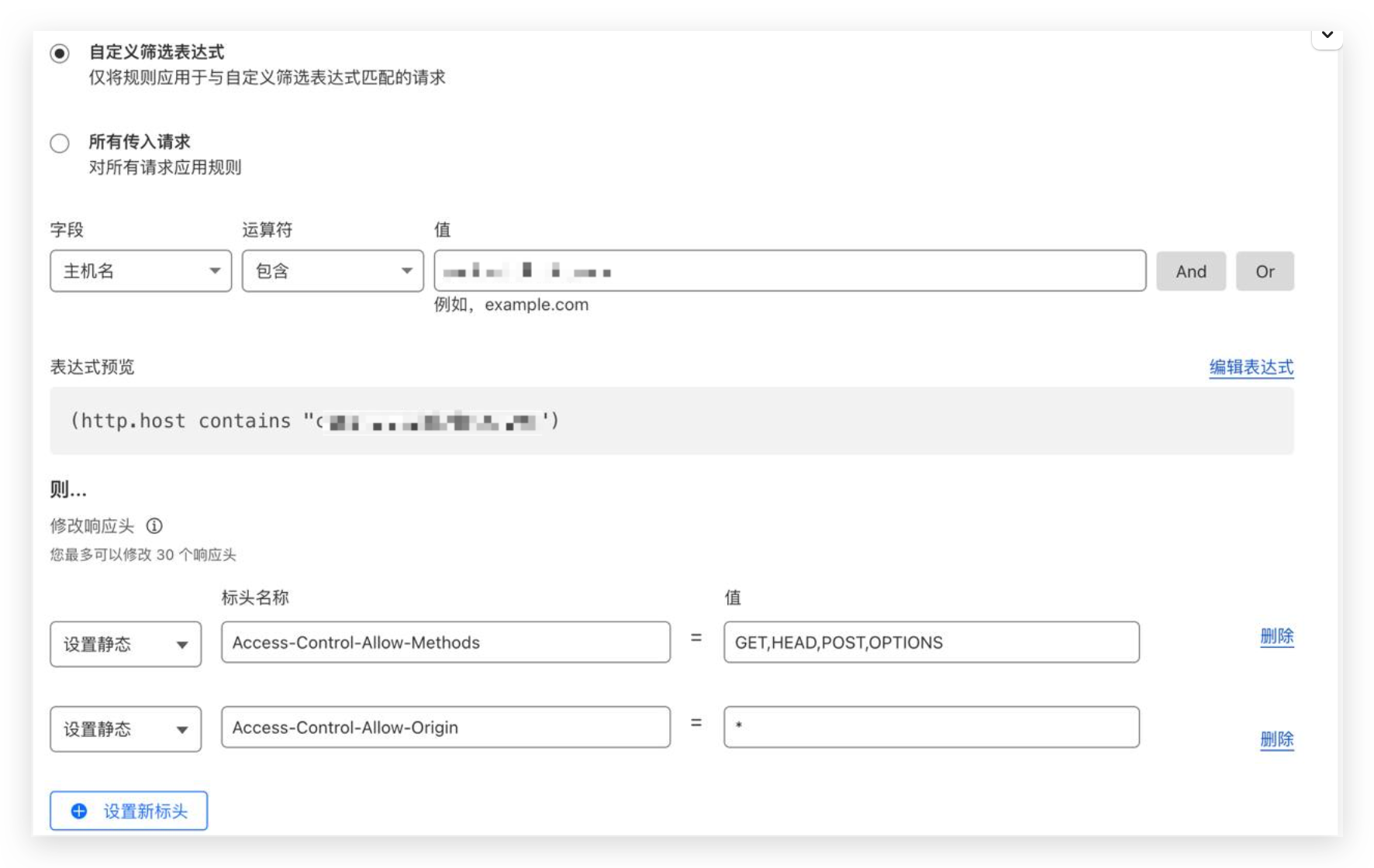Click 删除 for the Access-Control-Allow-Methods row
The height and width of the screenshot is (868, 1374).
(x=1276, y=637)
